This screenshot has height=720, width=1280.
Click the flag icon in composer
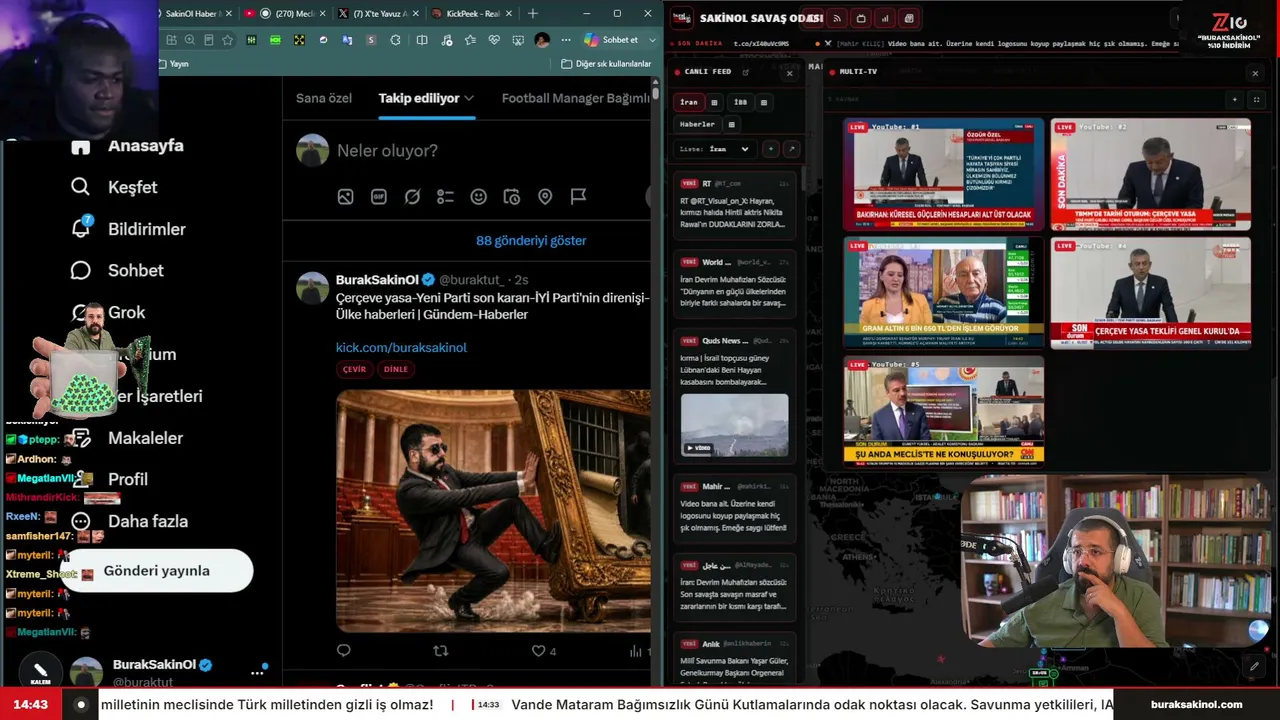[x=578, y=197]
